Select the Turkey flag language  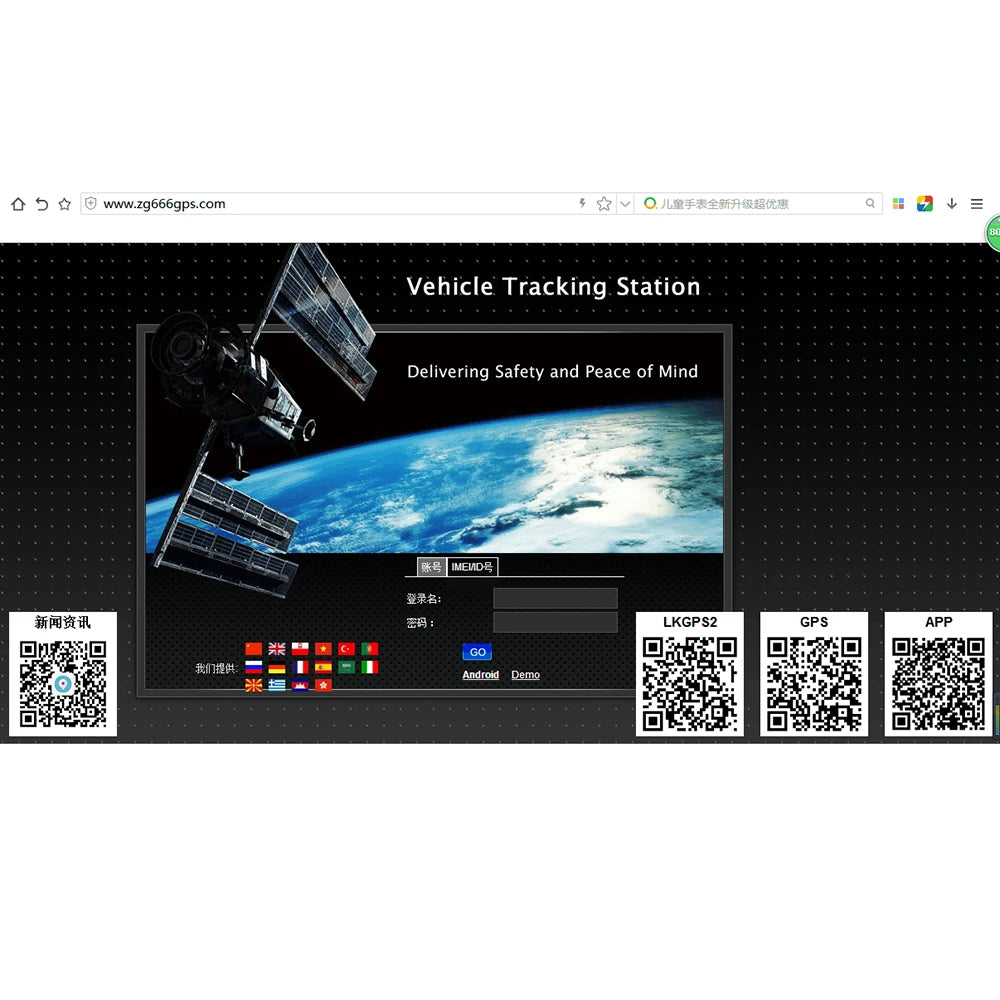(346, 649)
